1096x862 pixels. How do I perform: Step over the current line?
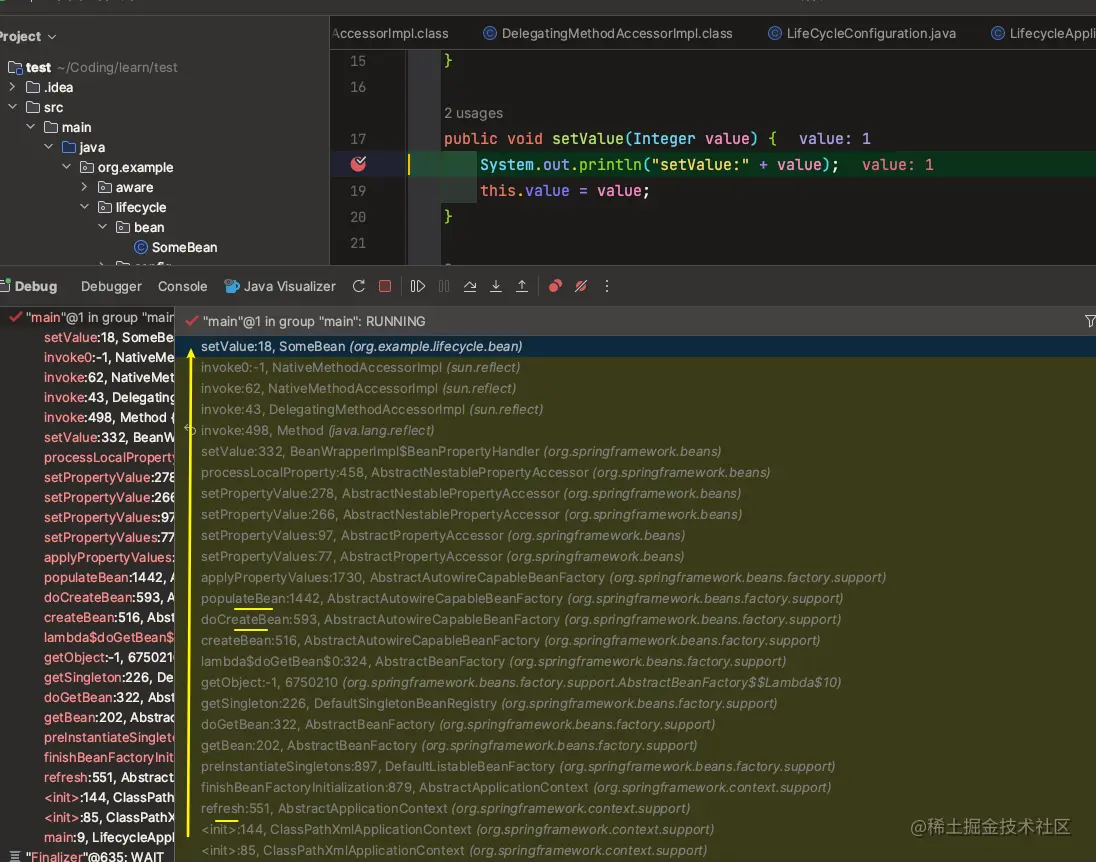(470, 286)
